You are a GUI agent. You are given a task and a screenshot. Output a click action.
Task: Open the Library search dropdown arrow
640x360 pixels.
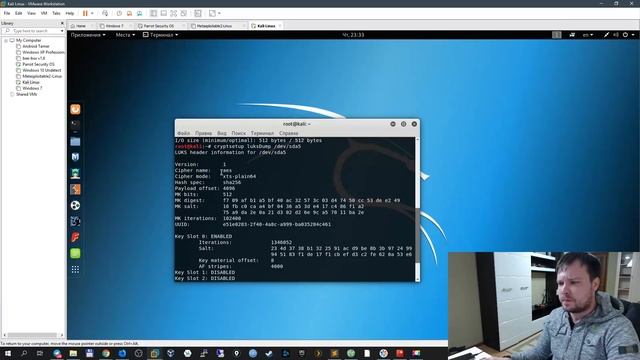coord(62,31)
